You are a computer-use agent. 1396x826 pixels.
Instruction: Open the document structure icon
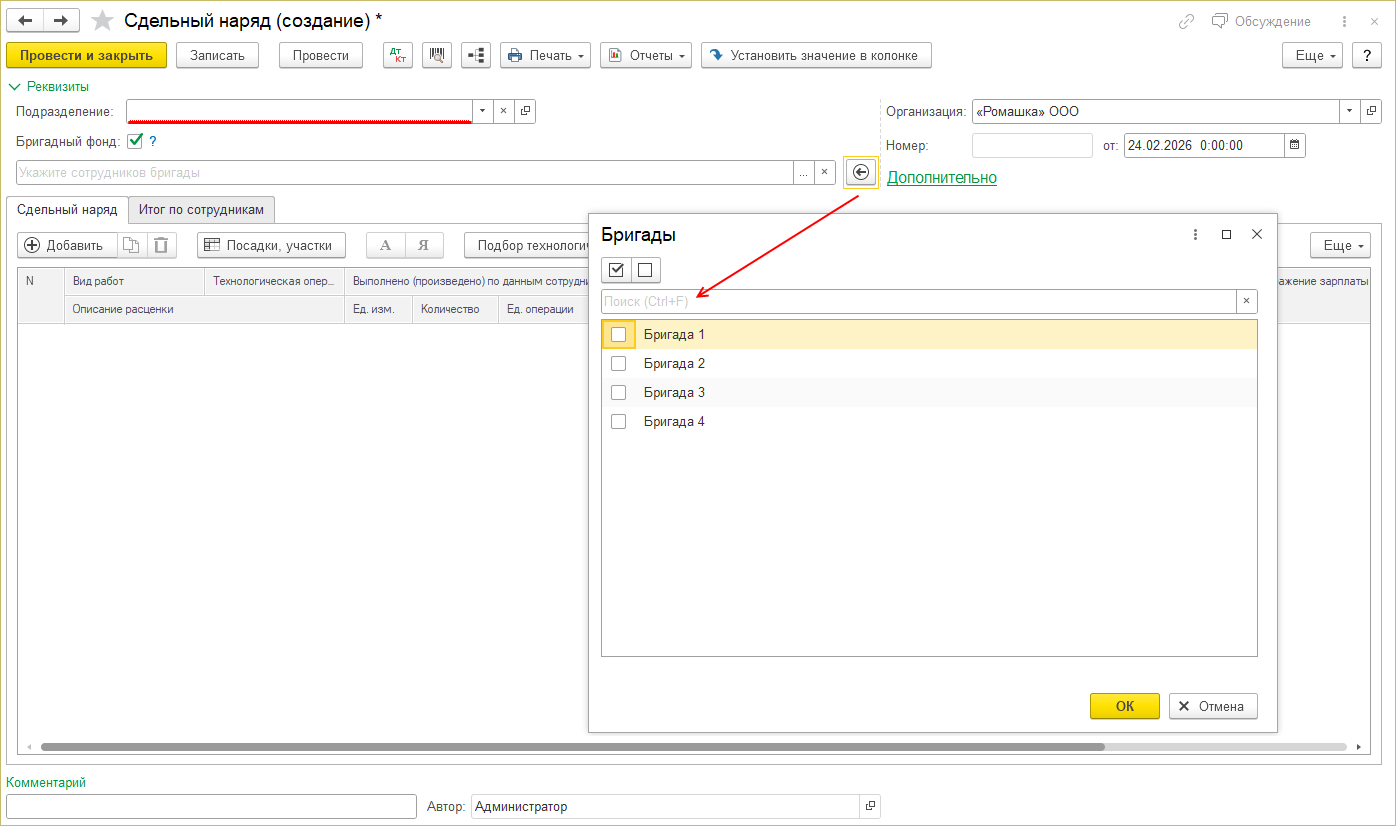coord(475,56)
